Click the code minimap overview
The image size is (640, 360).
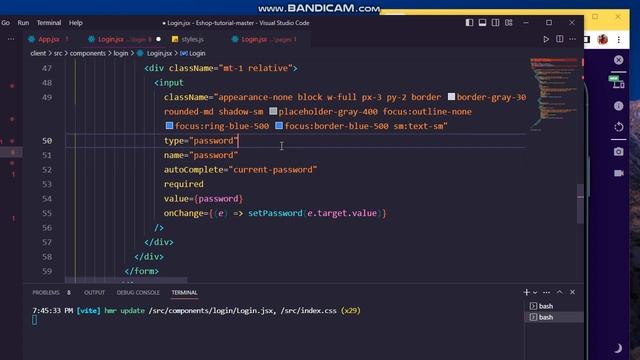tap(554, 94)
